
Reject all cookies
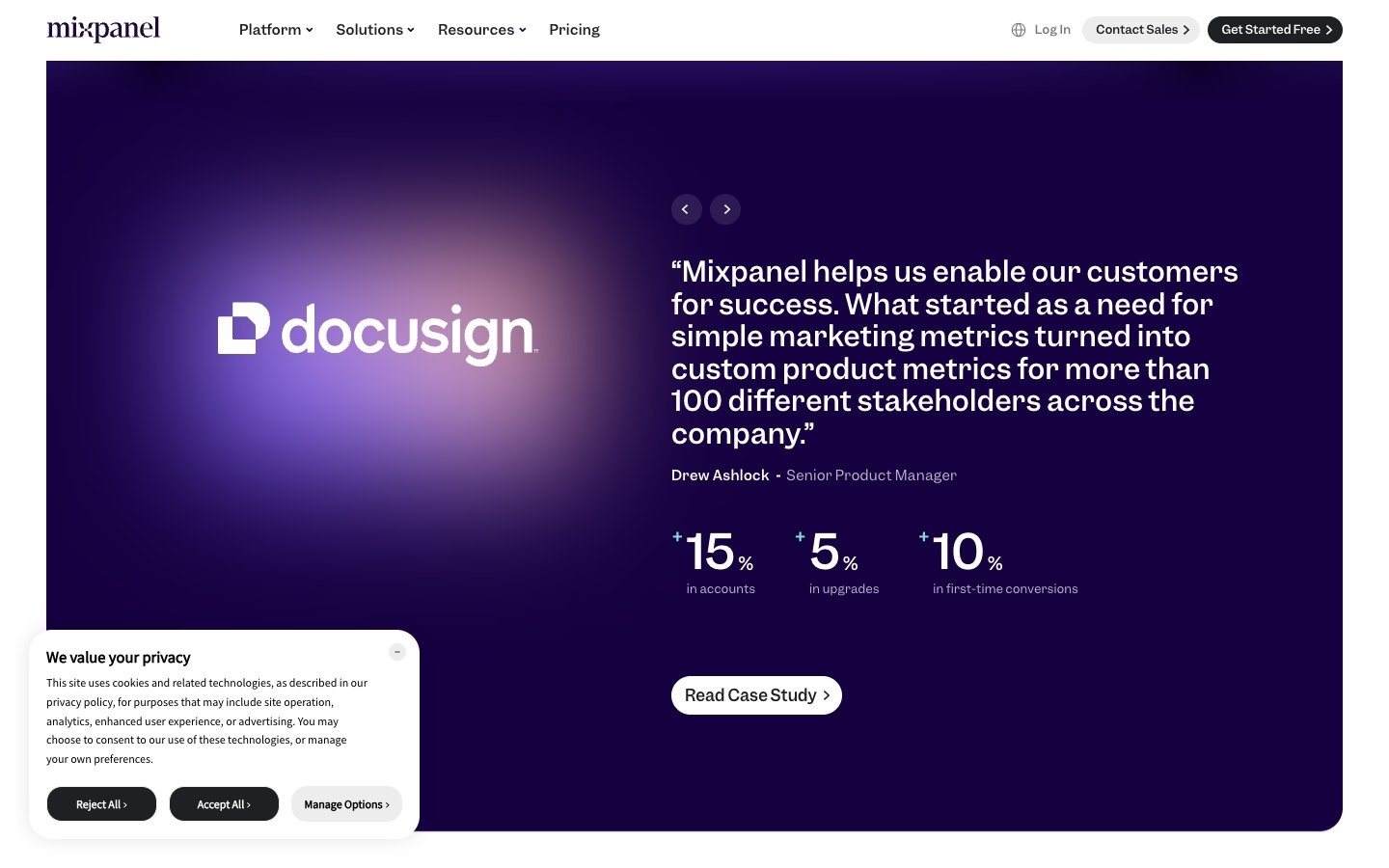(x=101, y=803)
